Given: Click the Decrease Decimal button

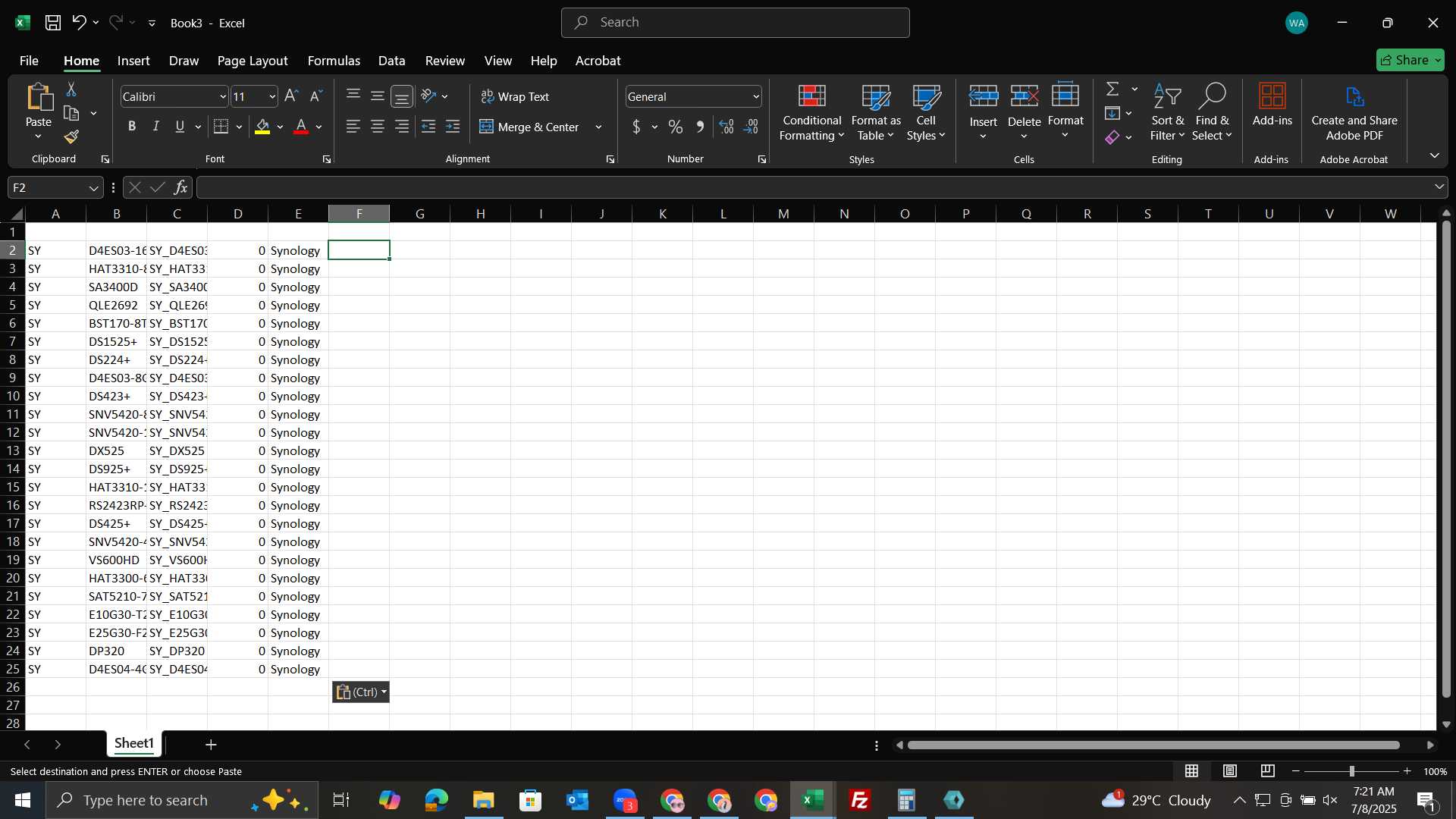Looking at the screenshot, I should [752, 127].
